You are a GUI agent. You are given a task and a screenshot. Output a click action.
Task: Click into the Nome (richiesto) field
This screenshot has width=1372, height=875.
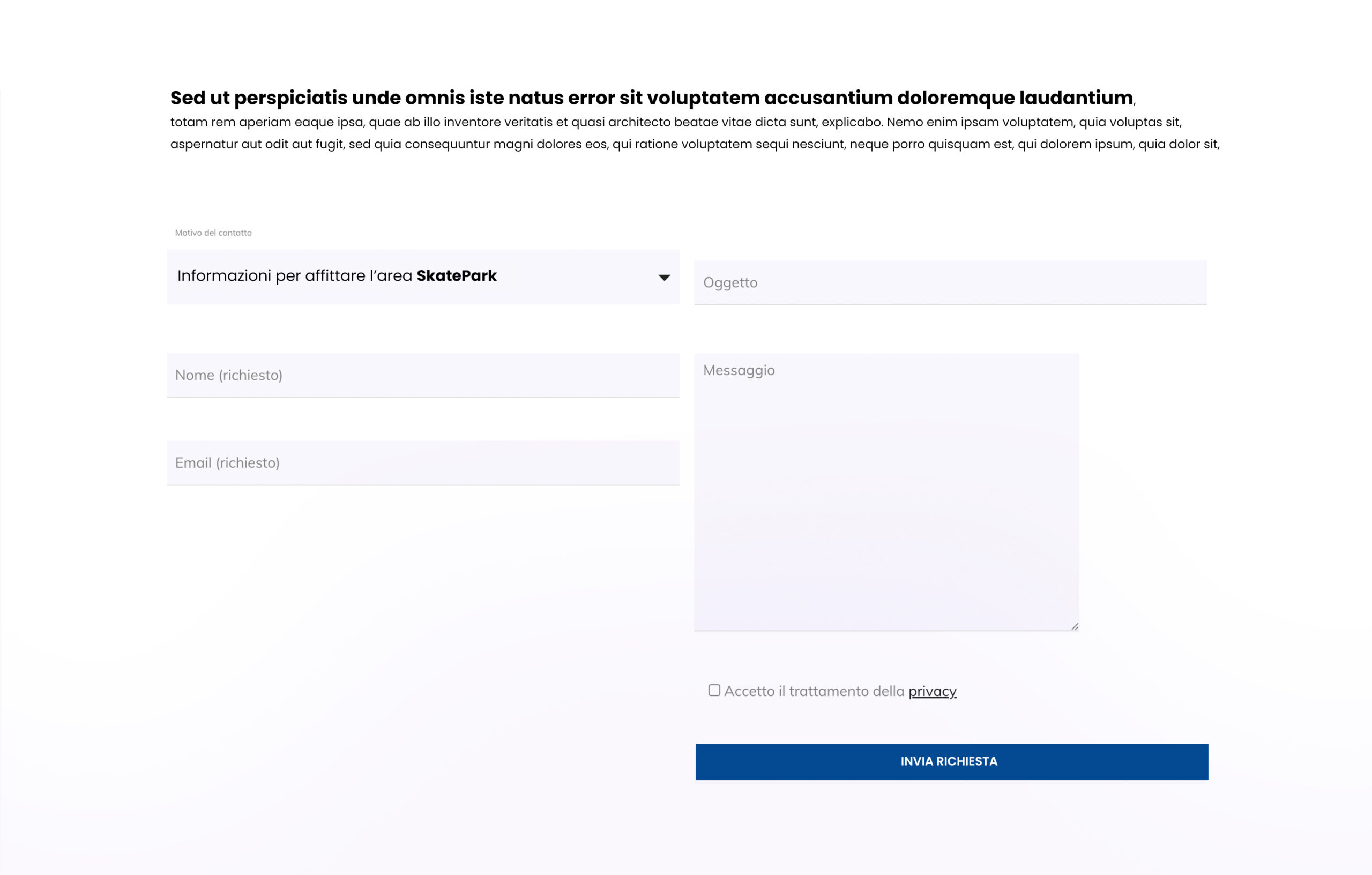[x=423, y=375]
